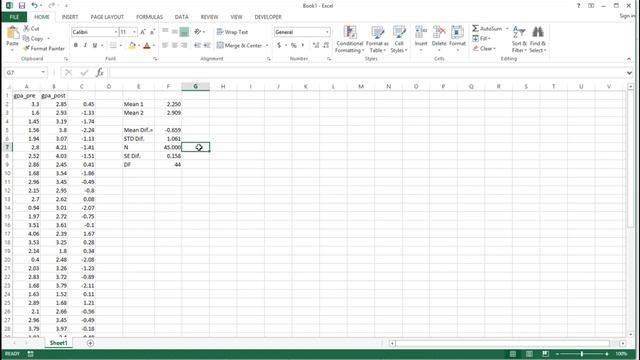
Task: Open the General number format dropdown
Action: pos(327,32)
